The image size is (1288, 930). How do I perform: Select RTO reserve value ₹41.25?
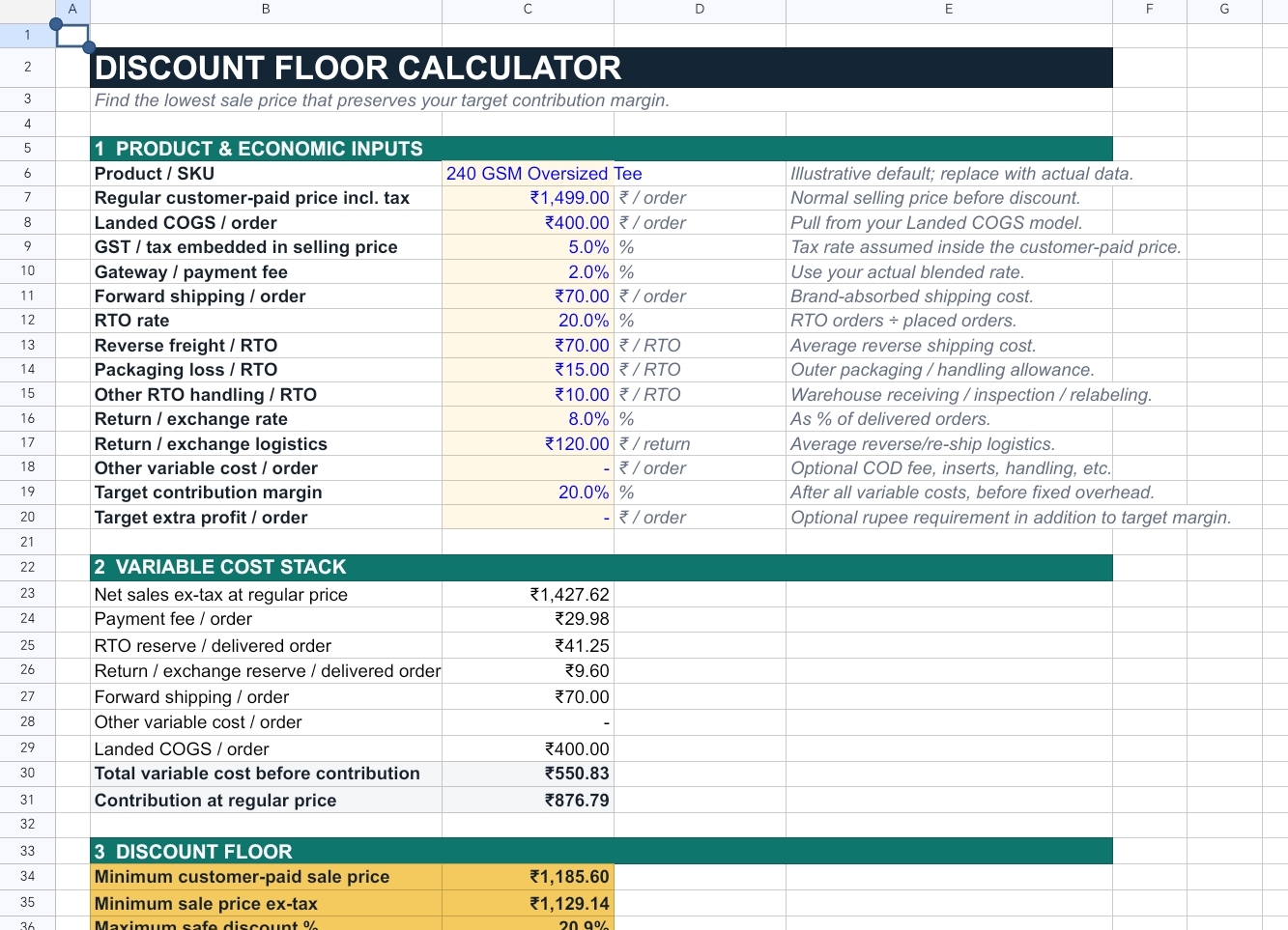528,646
